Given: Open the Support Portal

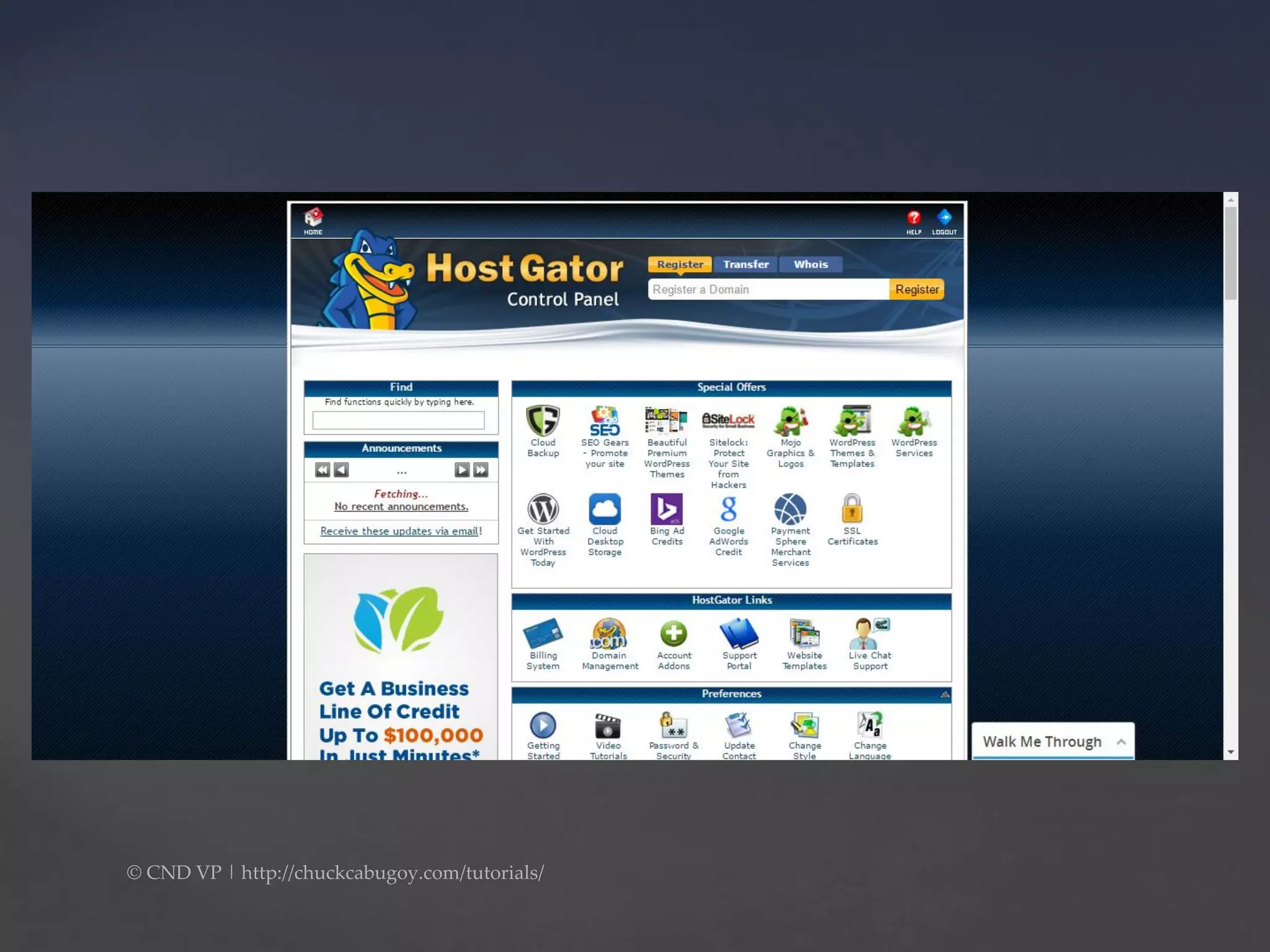Looking at the screenshot, I should (739, 645).
